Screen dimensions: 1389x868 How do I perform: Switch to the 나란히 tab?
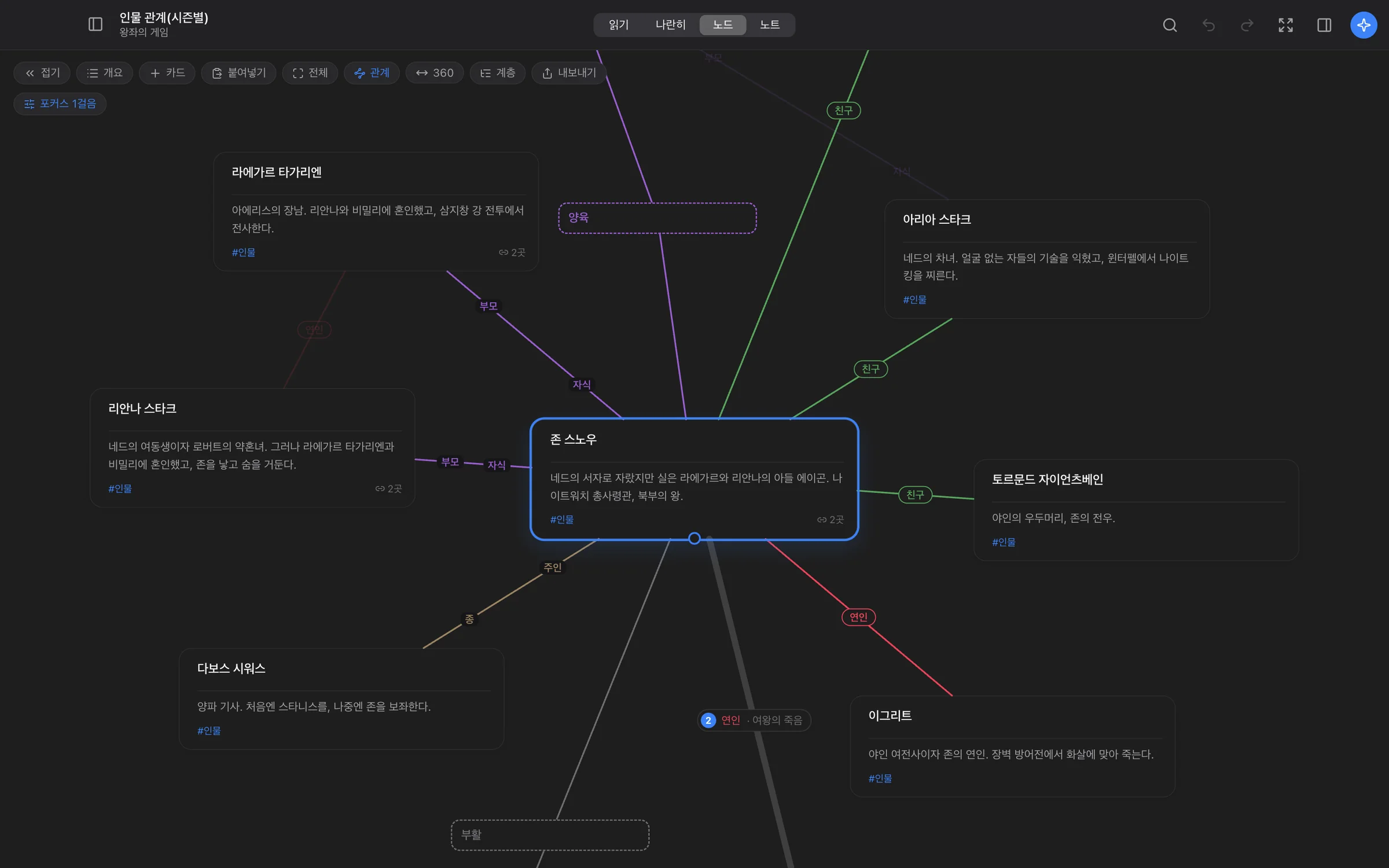[670, 25]
